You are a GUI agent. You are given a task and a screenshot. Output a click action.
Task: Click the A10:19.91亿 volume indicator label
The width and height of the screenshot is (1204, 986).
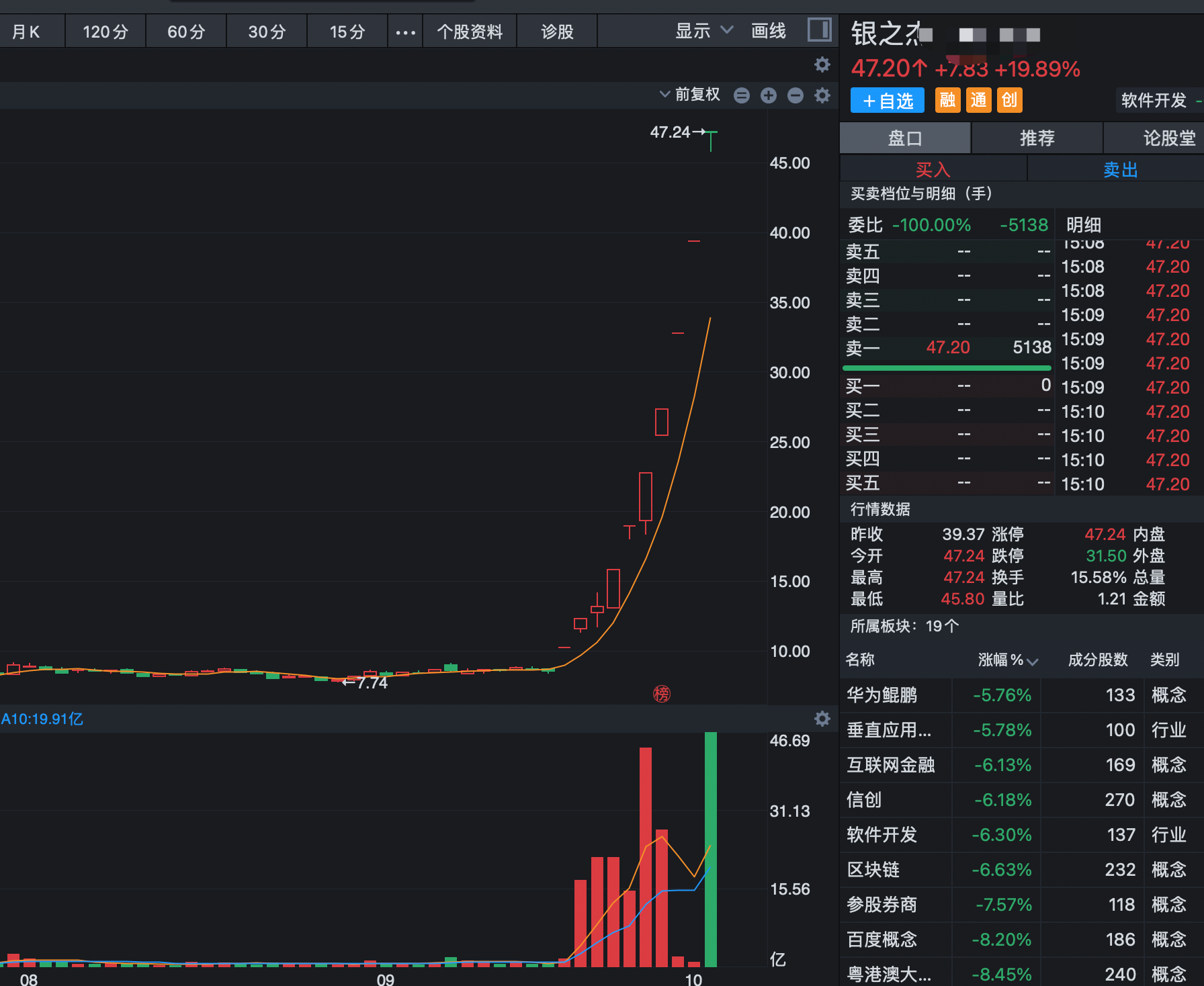[x=42, y=719]
